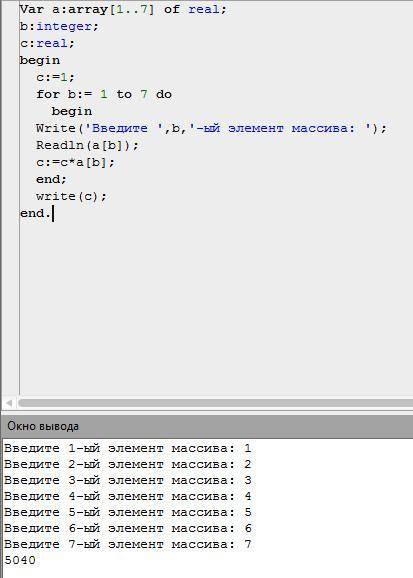Click the 'Write' call with the Введите string
413x578 pixels.
(x=211, y=128)
